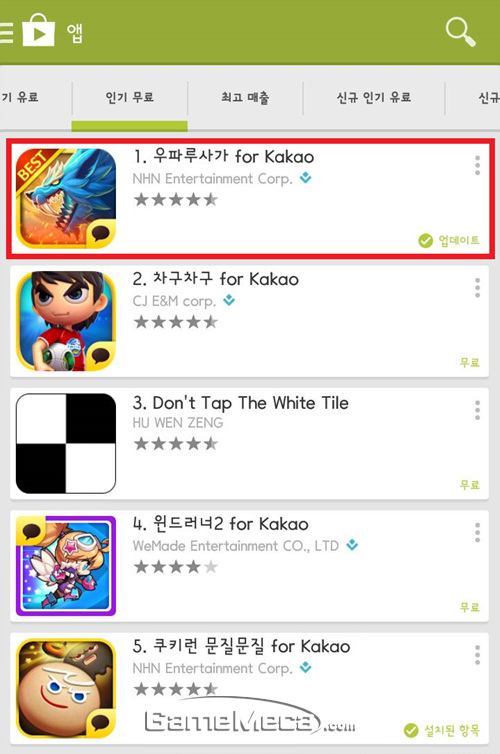Switch to the 신규 인기 유료 tab
Image resolution: width=500 pixels, height=754 pixels.
pos(374,98)
